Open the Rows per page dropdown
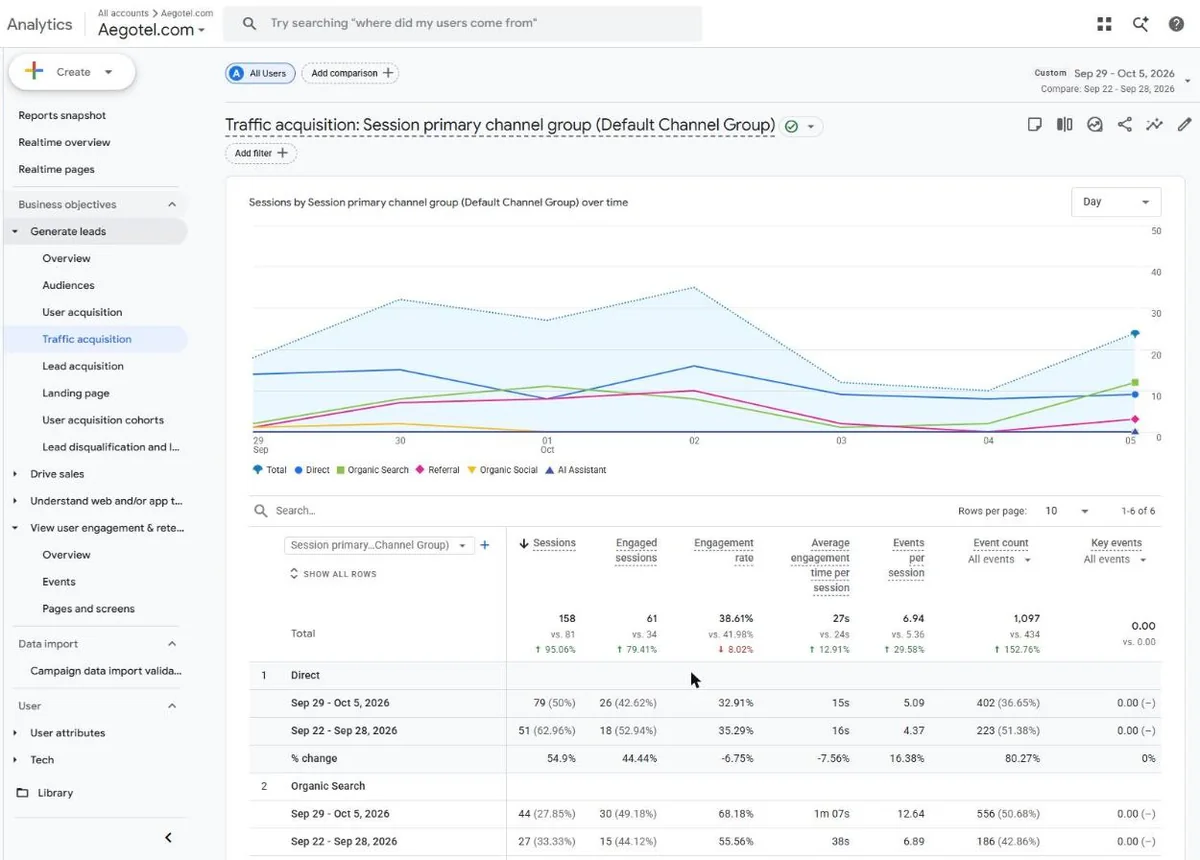The height and width of the screenshot is (860, 1200). coord(1066,511)
